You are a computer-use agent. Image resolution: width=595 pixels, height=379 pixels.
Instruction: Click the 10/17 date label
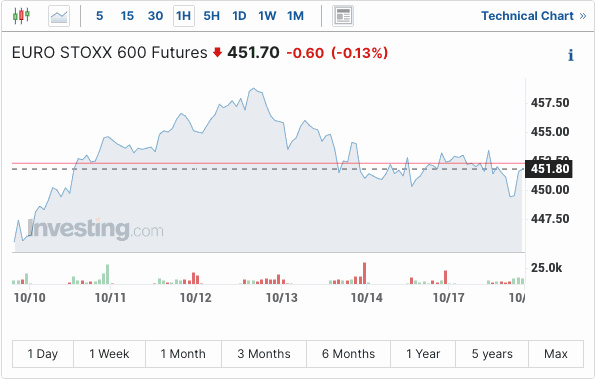(x=449, y=298)
